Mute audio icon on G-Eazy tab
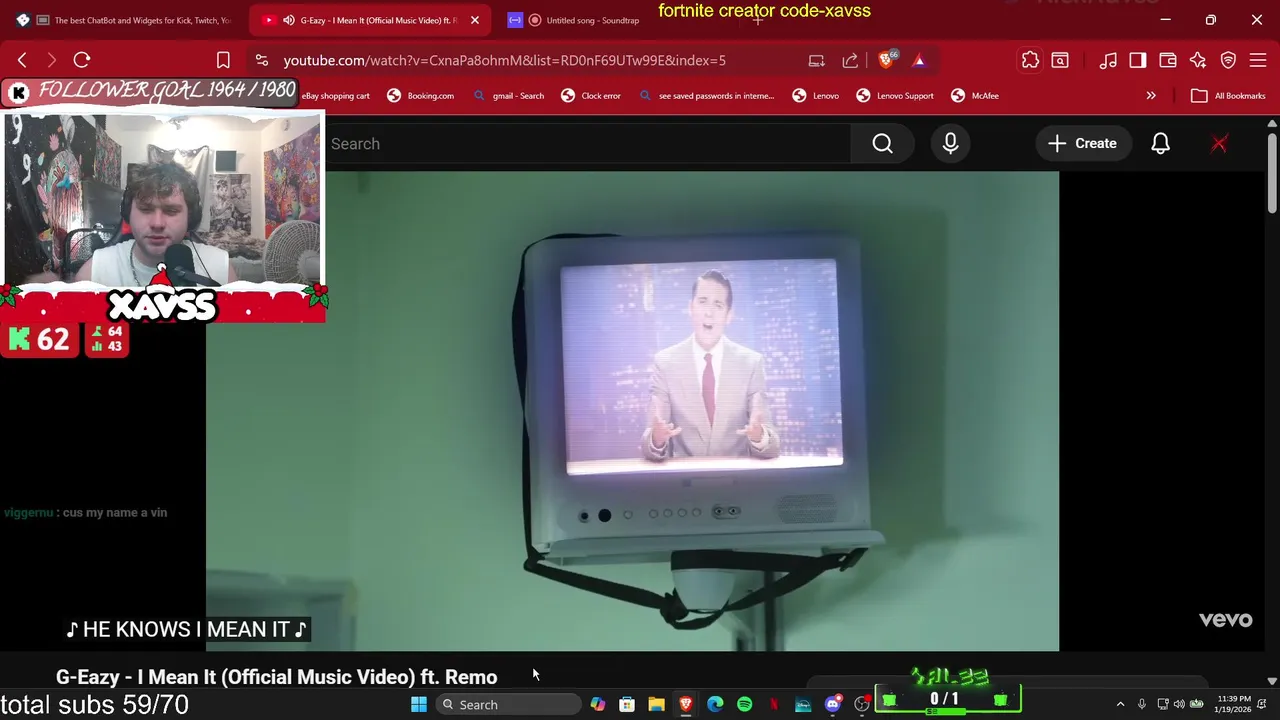 pos(289,20)
